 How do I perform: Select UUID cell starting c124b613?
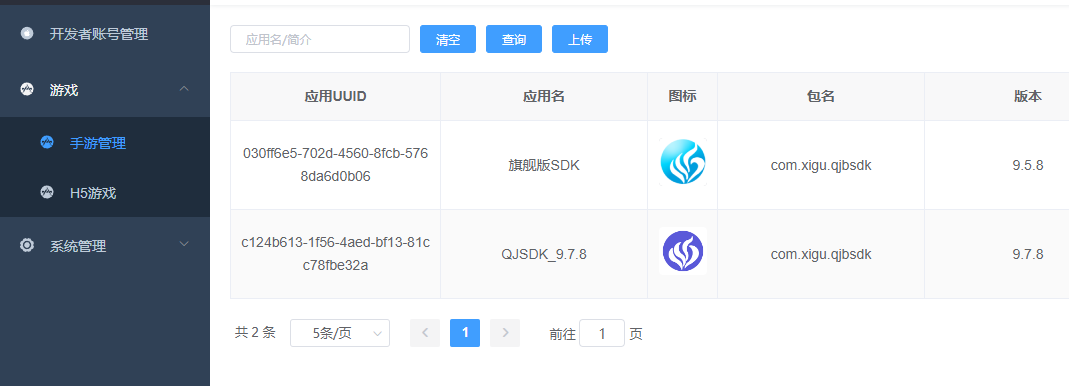coord(335,254)
